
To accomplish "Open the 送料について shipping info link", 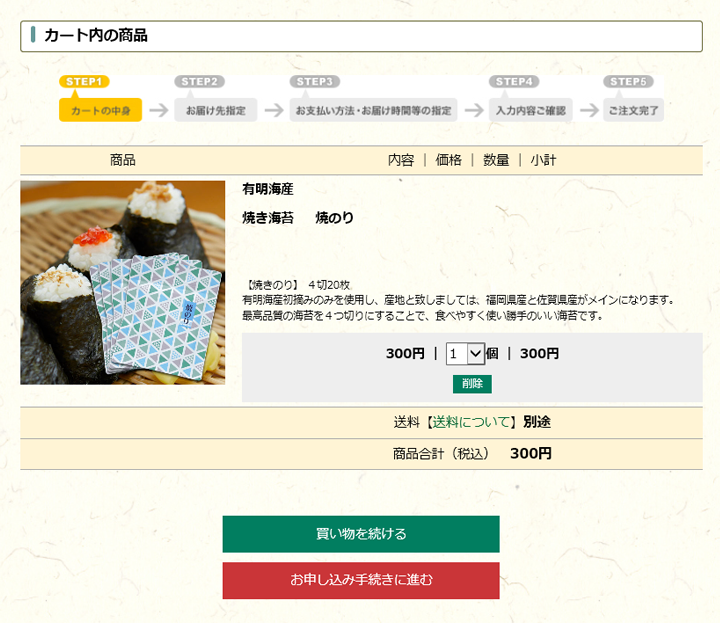I will click(471, 422).
